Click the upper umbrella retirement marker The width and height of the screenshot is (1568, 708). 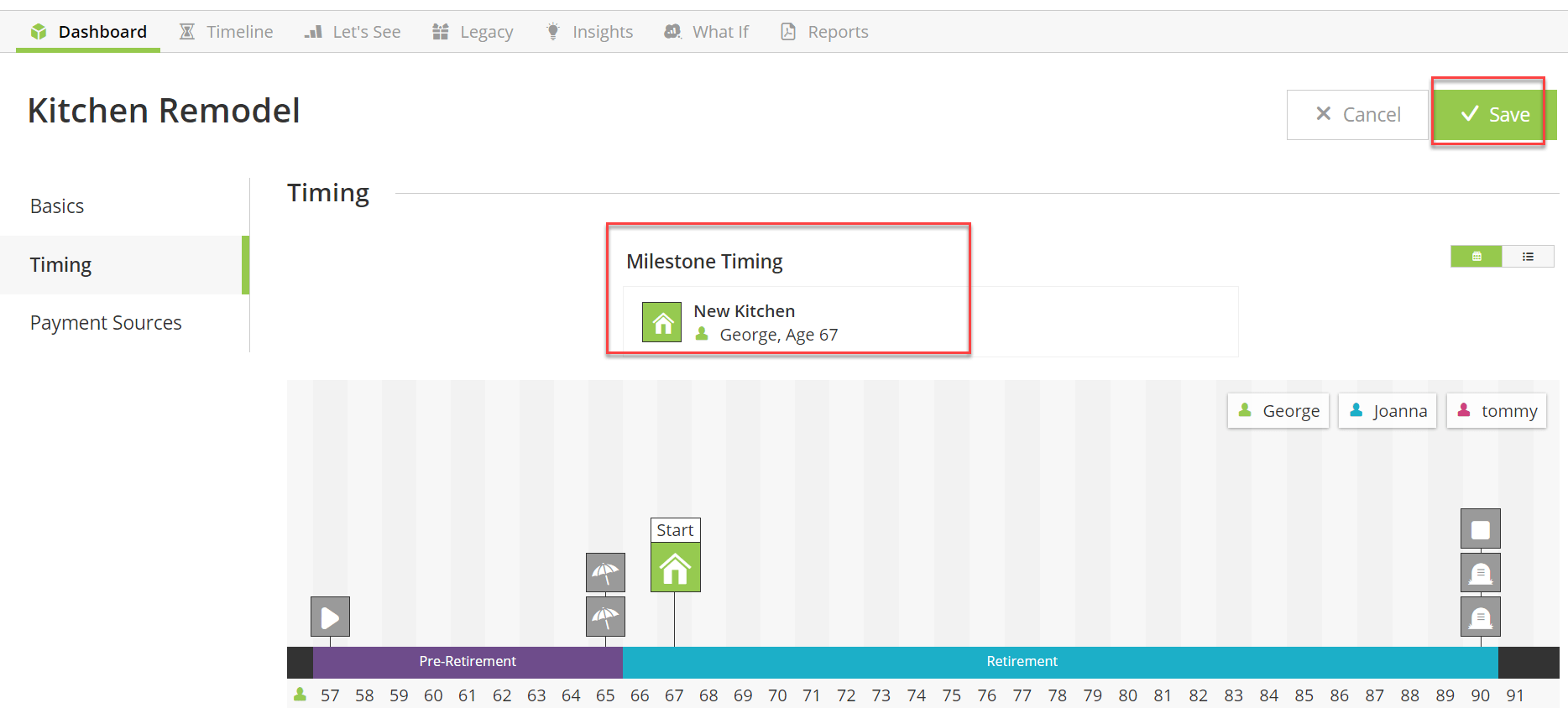tap(605, 573)
